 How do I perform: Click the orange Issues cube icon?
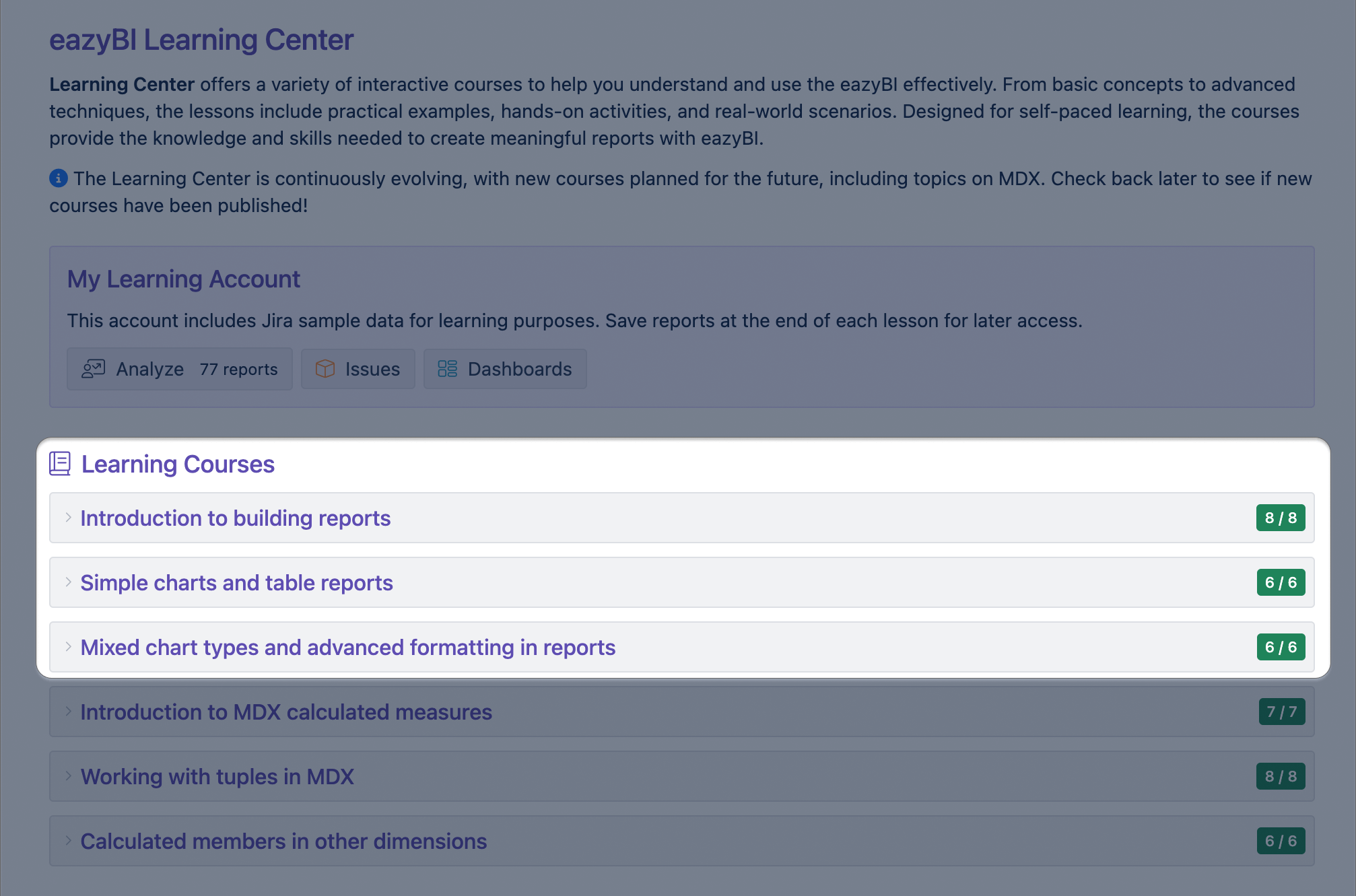pyautogui.click(x=325, y=369)
